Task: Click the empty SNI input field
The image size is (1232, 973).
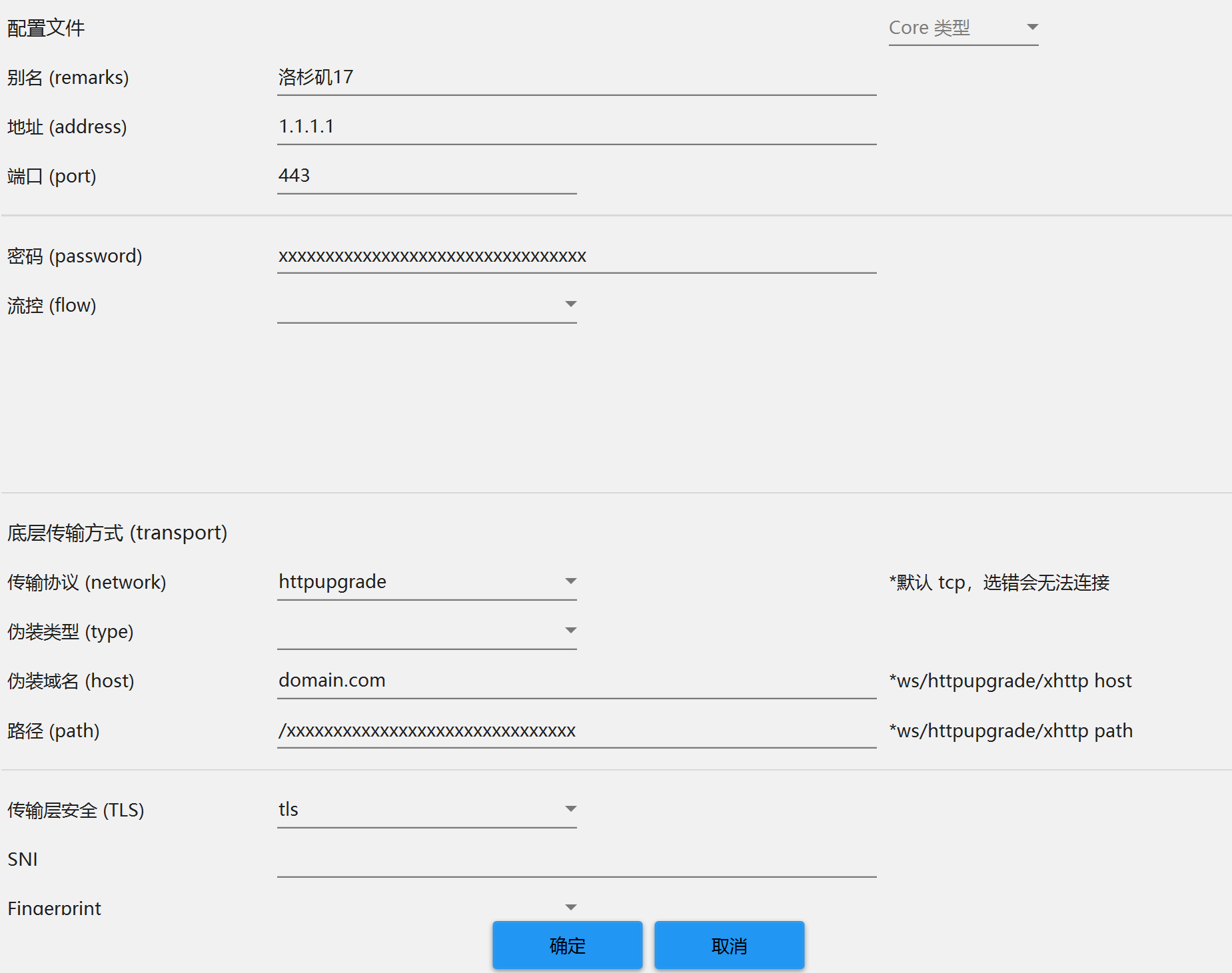Action: click(576, 860)
